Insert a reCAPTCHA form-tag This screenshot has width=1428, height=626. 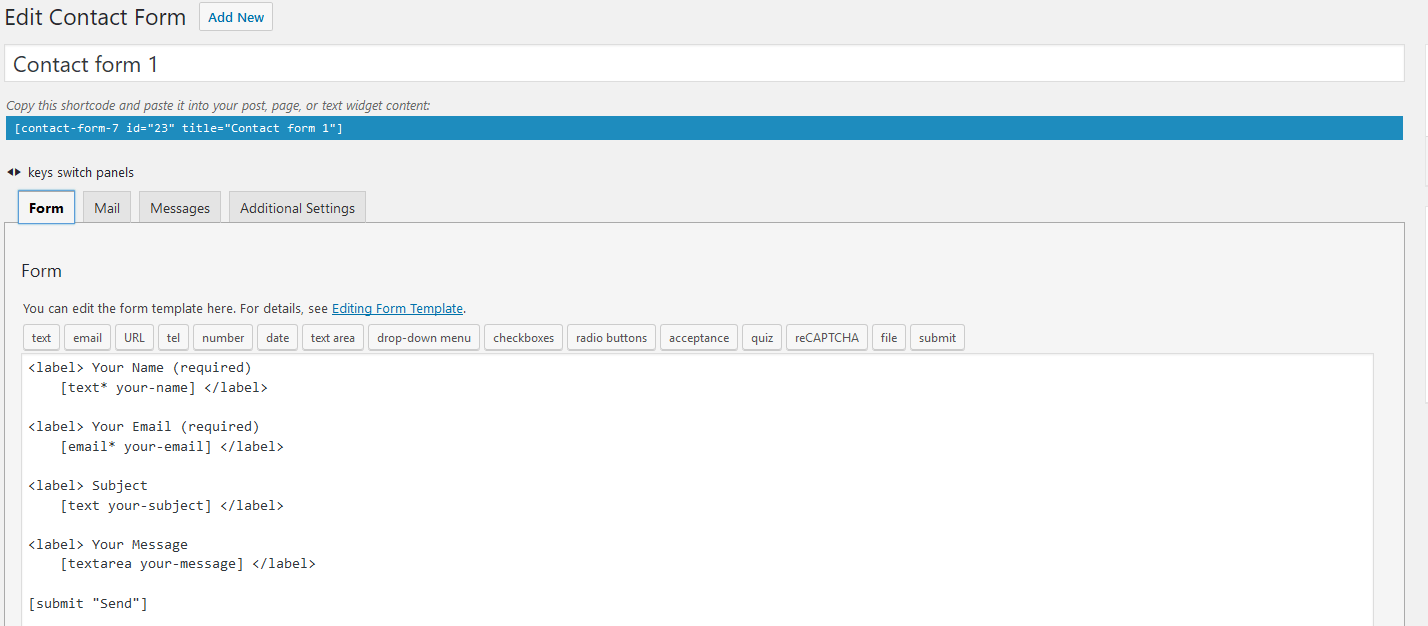click(826, 337)
